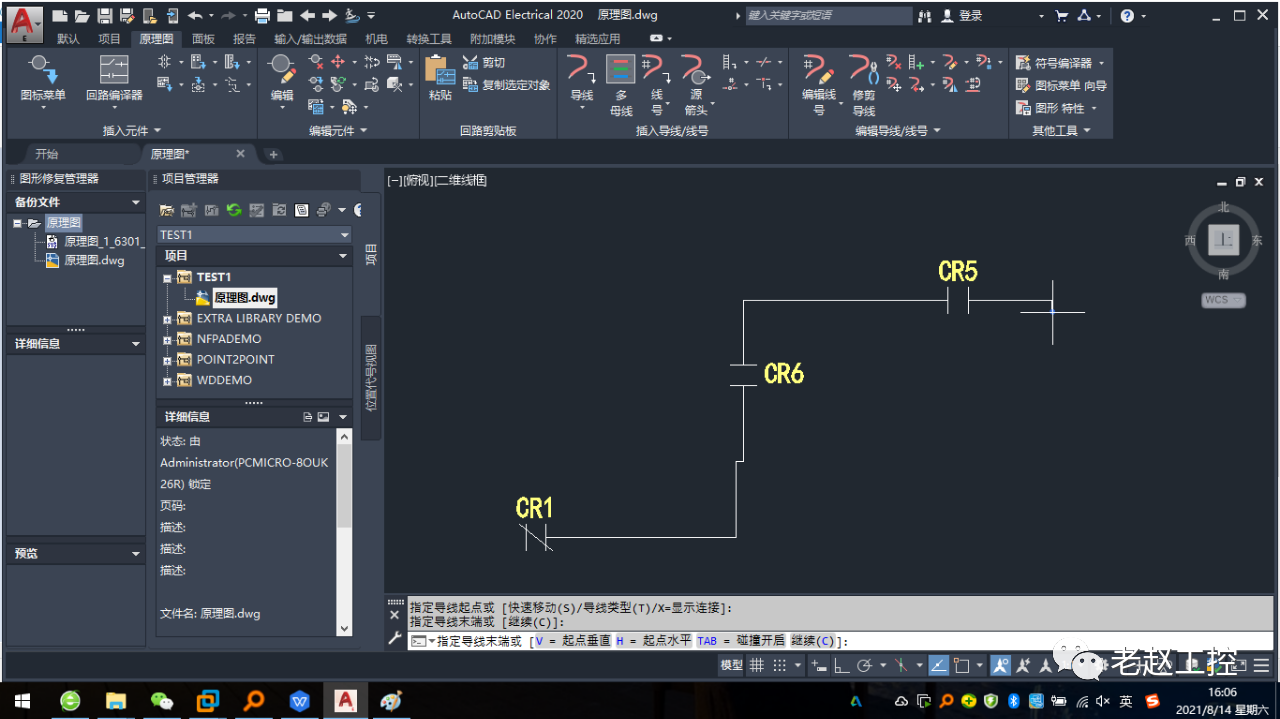The width and height of the screenshot is (1280, 719).
Task: Click the 粘贴 paste clipboard icon
Action: pos(440,78)
